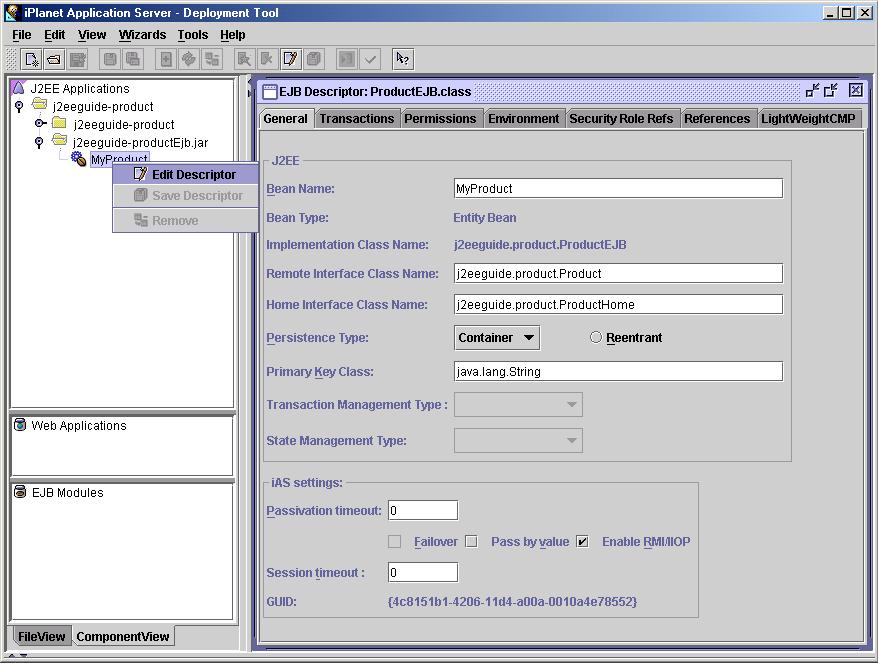Uncheck the Enable RMI/IIOP checkbox

tap(582, 541)
